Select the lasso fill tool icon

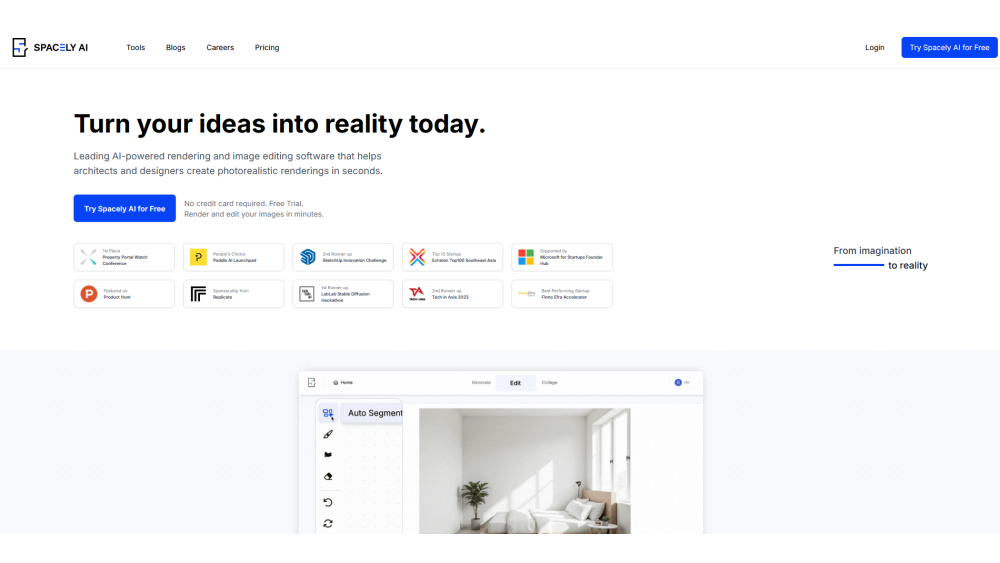tap(328, 455)
